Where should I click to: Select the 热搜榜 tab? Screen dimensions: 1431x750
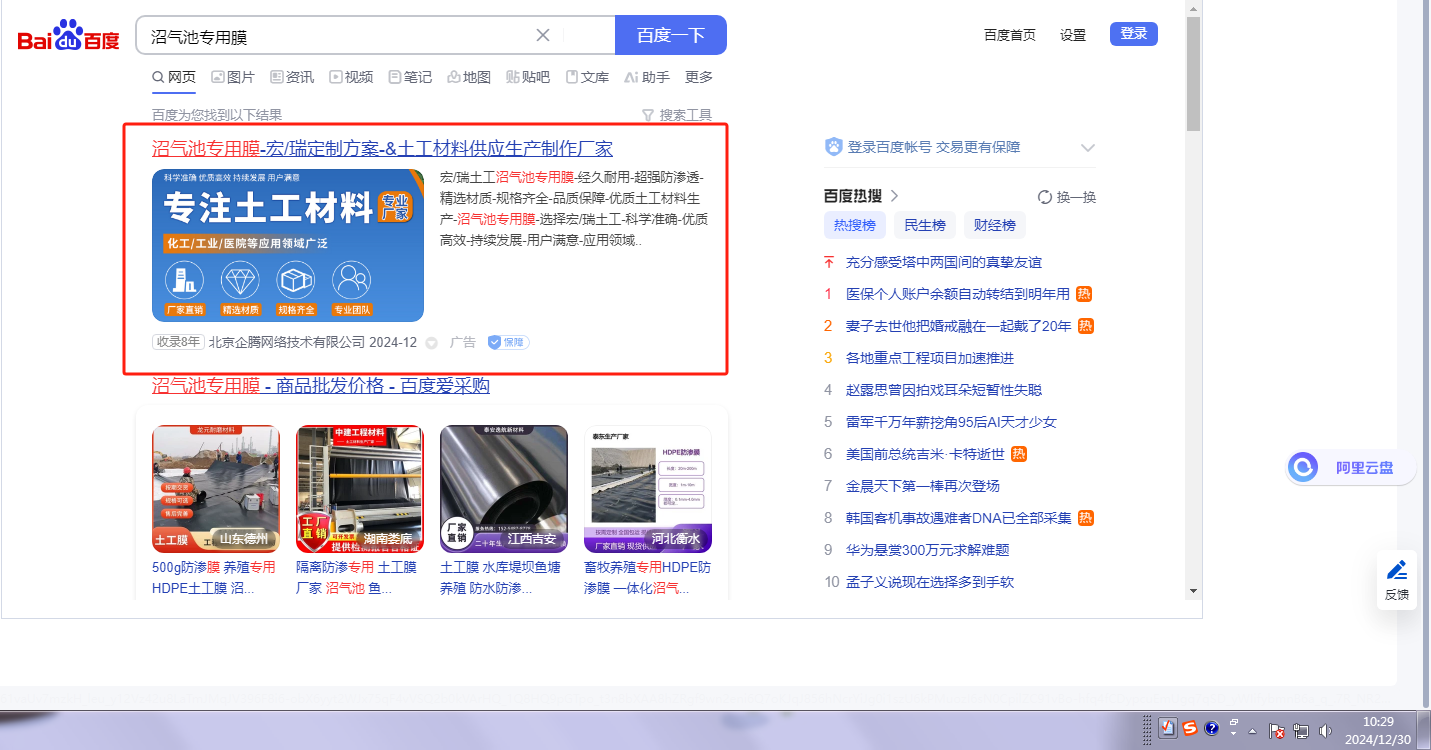click(855, 225)
